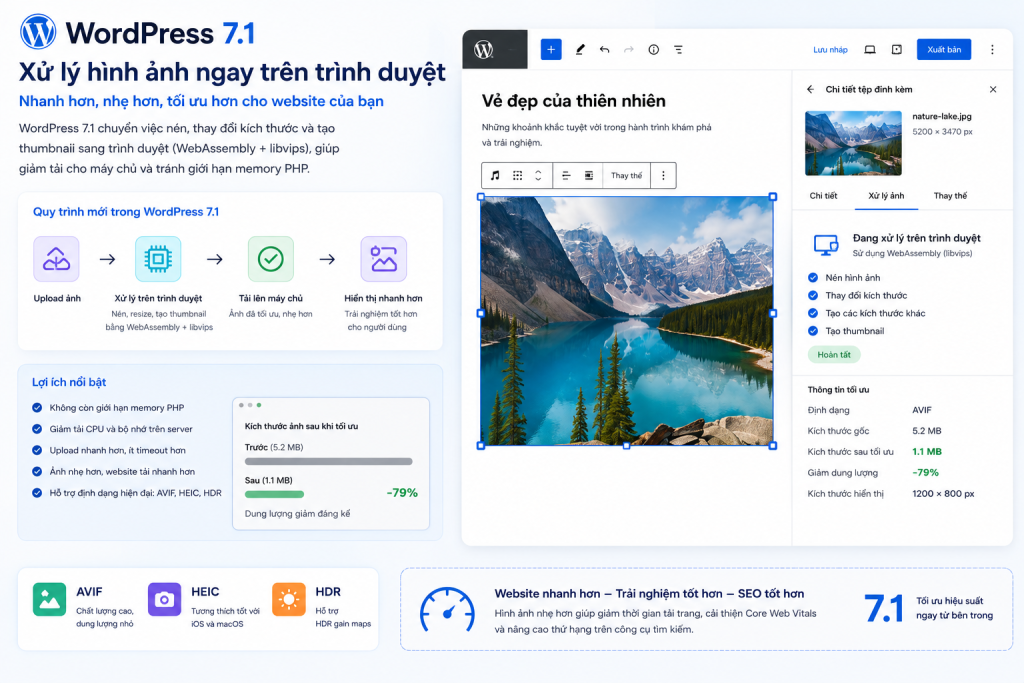Switch to the Chi tiết tab
Image resolution: width=1024 pixels, height=683 pixels.
(x=823, y=196)
